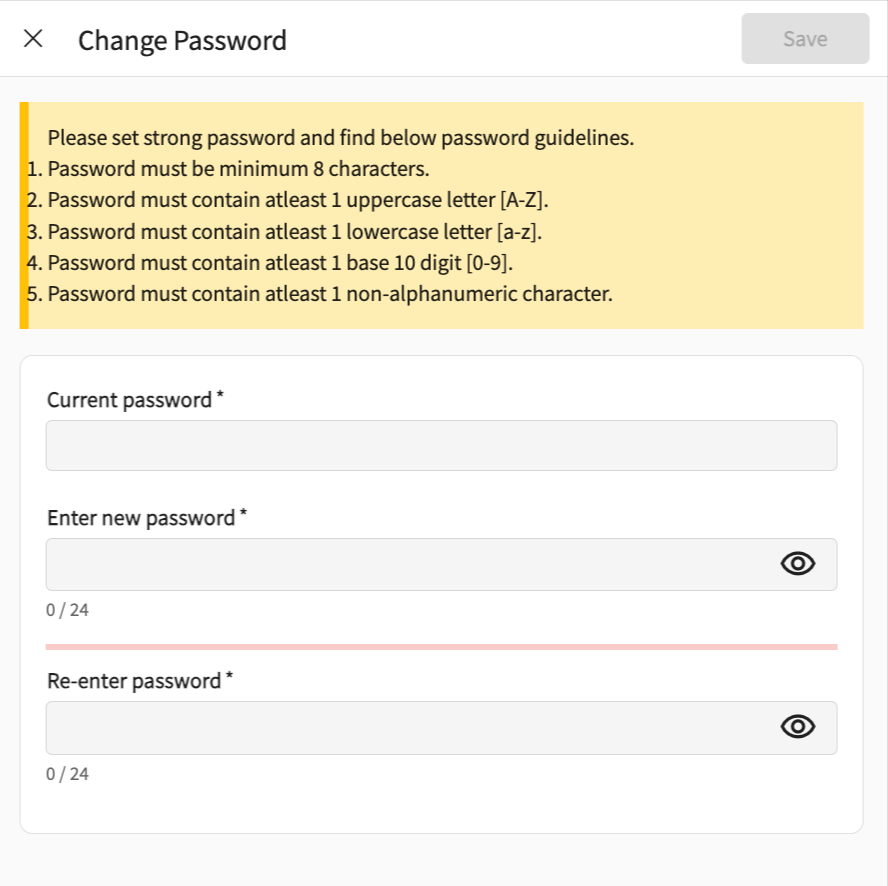
Task: Click the lowercase letter guideline
Action: coord(294,232)
